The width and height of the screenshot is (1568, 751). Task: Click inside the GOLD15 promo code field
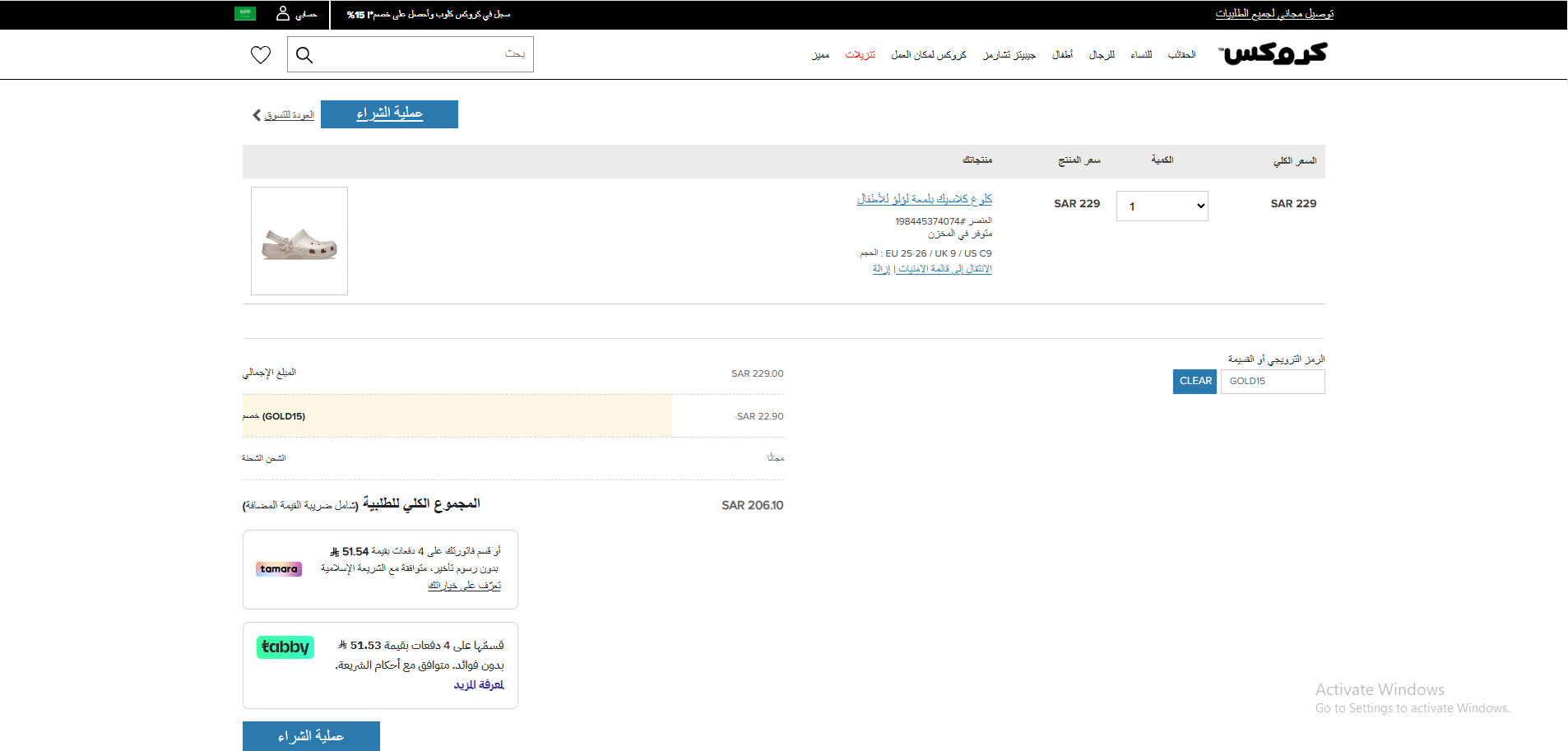coord(1273,381)
